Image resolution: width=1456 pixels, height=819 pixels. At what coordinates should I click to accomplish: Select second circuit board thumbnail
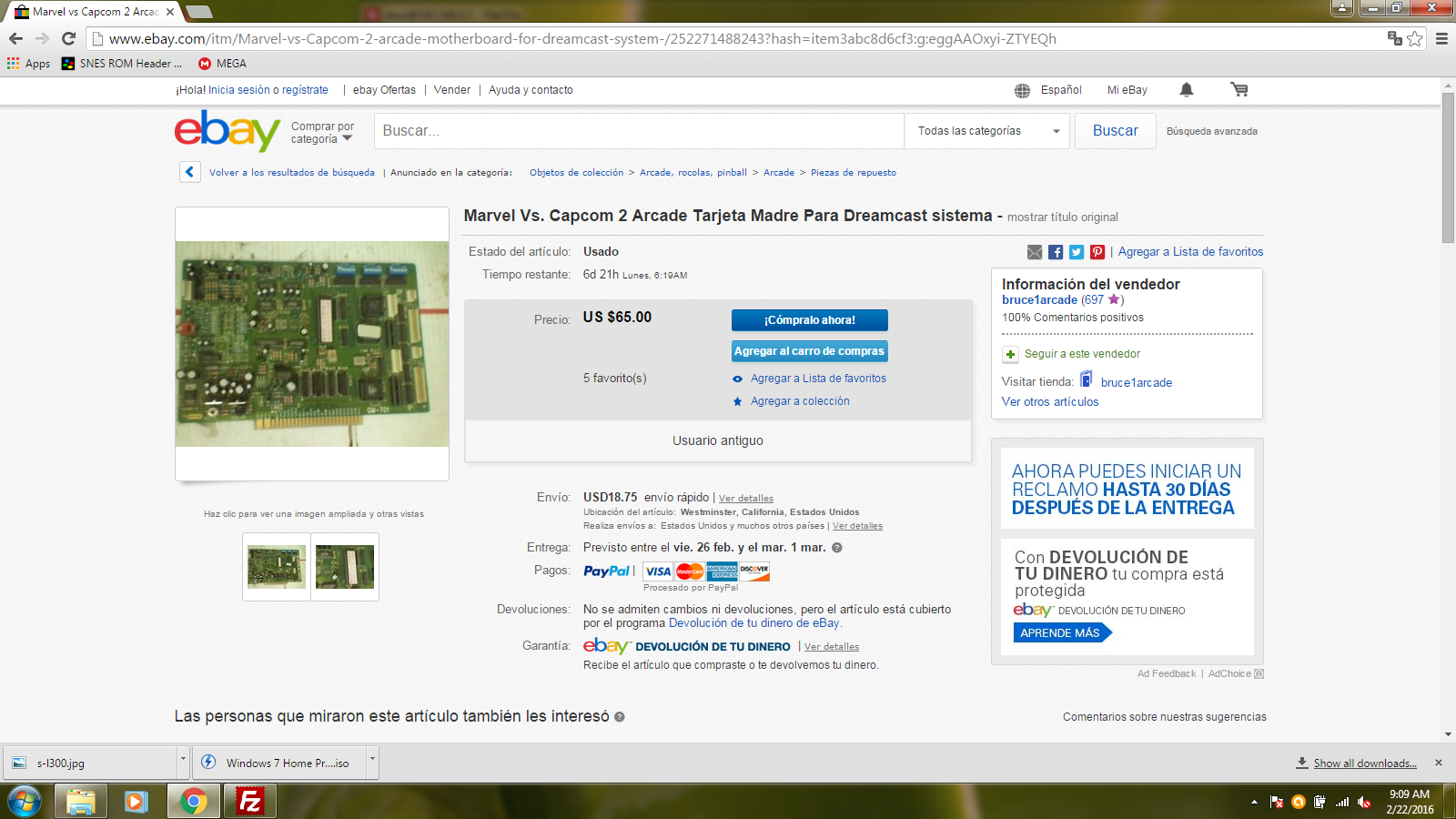pyautogui.click(x=345, y=567)
